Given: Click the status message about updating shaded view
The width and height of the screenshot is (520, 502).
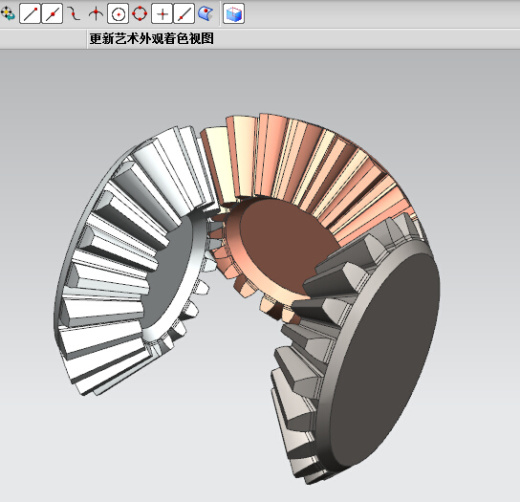Looking at the screenshot, I should click(152, 39).
